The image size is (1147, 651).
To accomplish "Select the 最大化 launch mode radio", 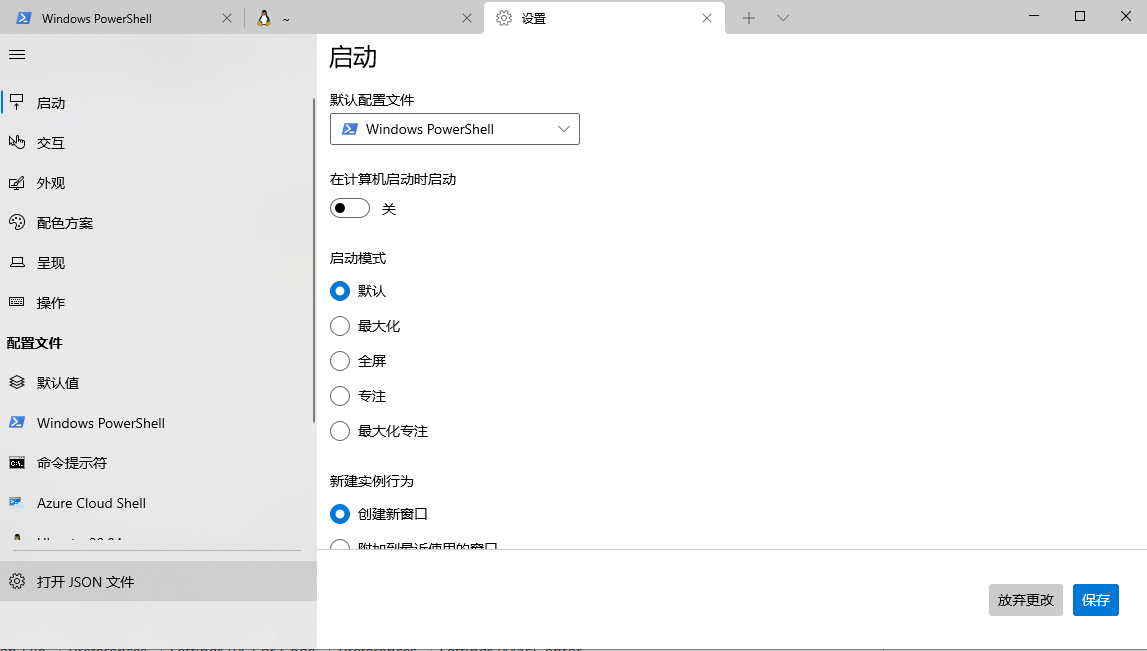I will pyautogui.click(x=339, y=326).
